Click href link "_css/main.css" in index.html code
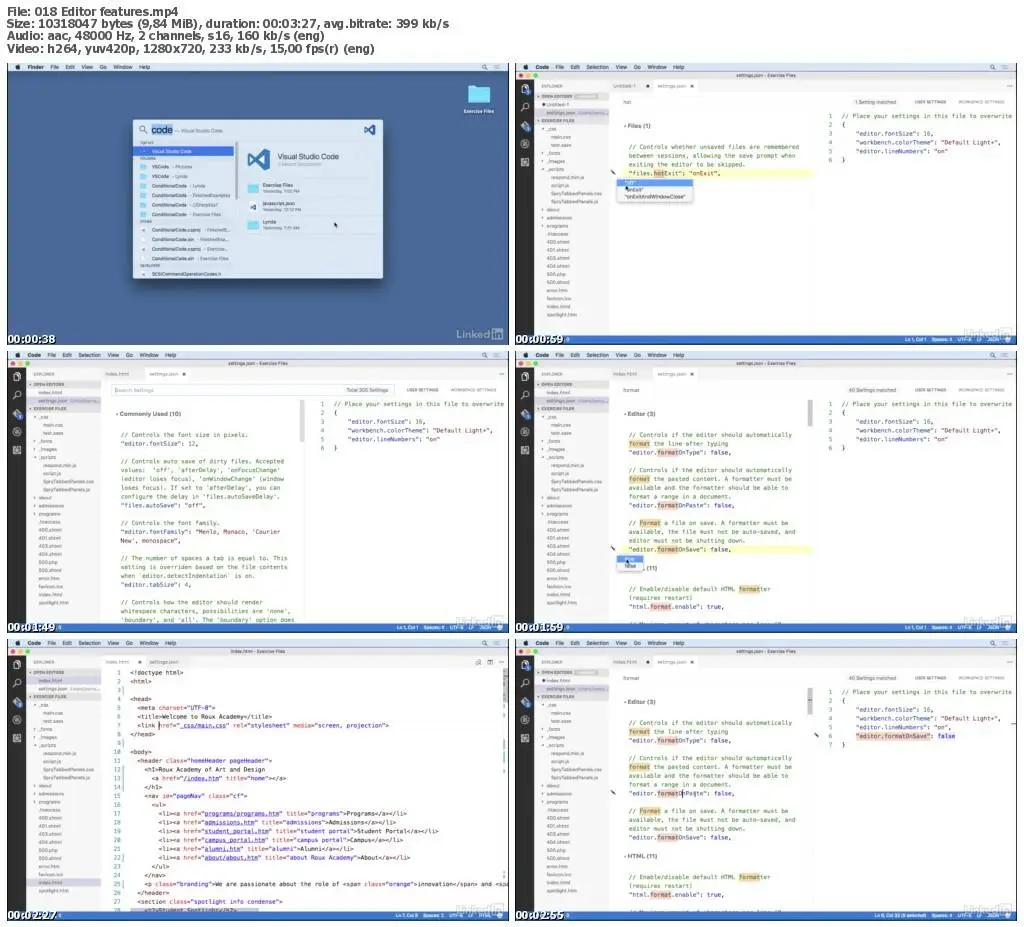Image resolution: width=1024 pixels, height=927 pixels. [205, 725]
